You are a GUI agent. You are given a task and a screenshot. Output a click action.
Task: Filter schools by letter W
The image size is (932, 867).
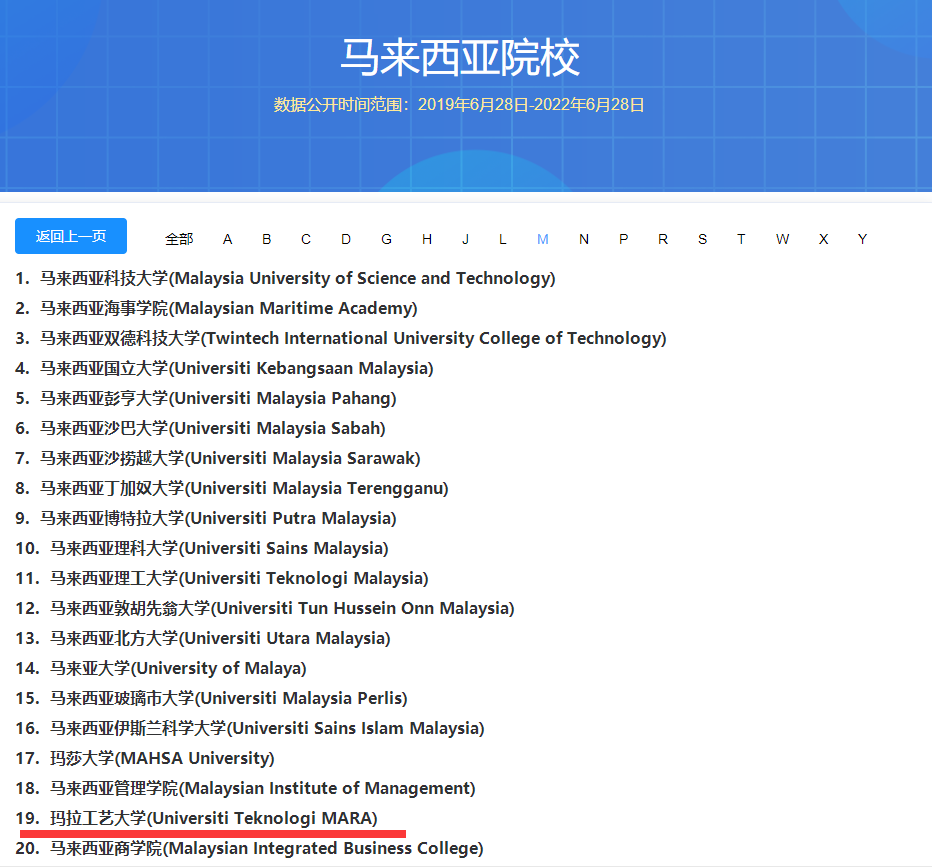(782, 239)
